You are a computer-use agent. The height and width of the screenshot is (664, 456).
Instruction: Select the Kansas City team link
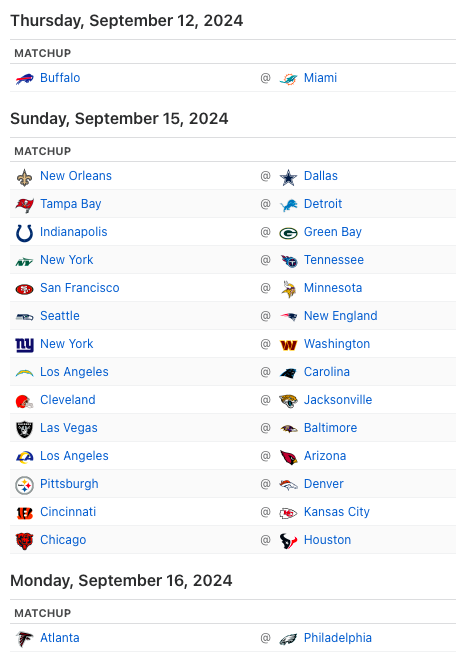coord(337,512)
